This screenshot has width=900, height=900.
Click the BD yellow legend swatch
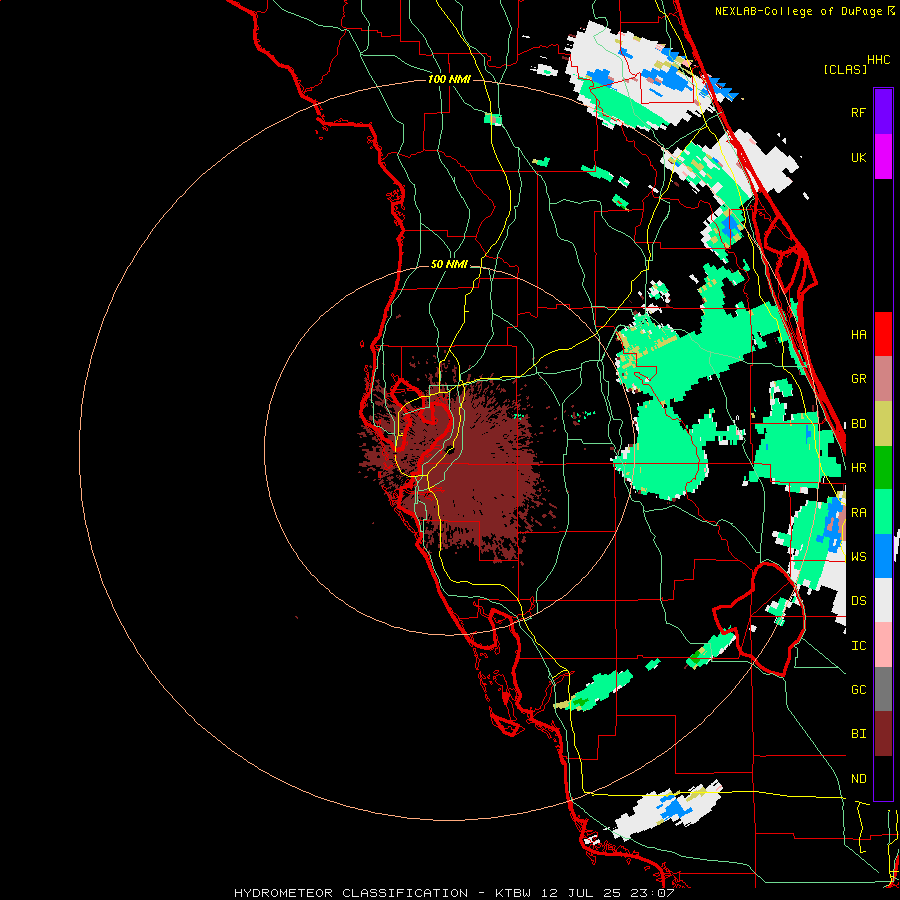(x=883, y=424)
